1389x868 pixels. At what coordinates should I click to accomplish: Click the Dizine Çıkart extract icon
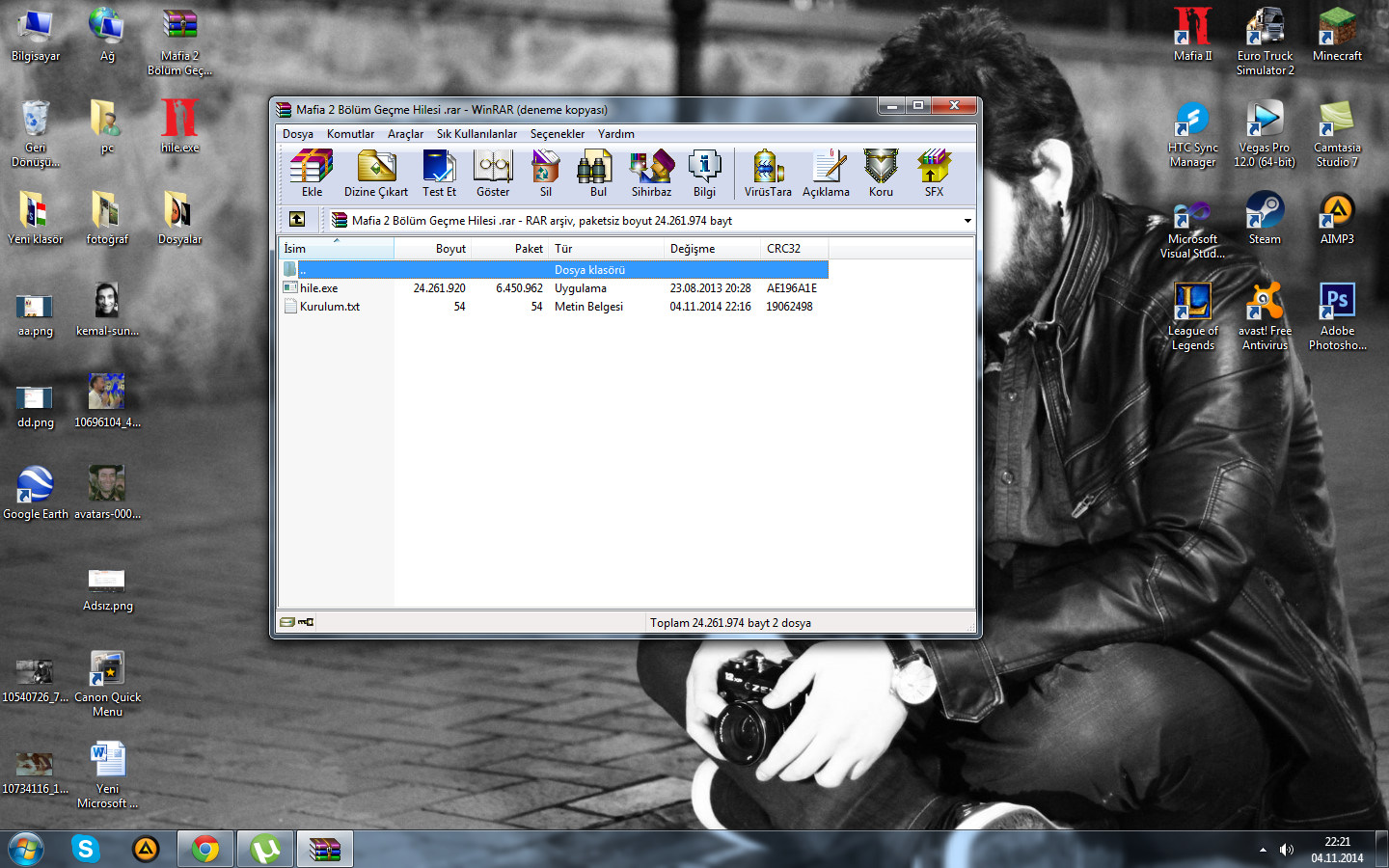pyautogui.click(x=376, y=174)
